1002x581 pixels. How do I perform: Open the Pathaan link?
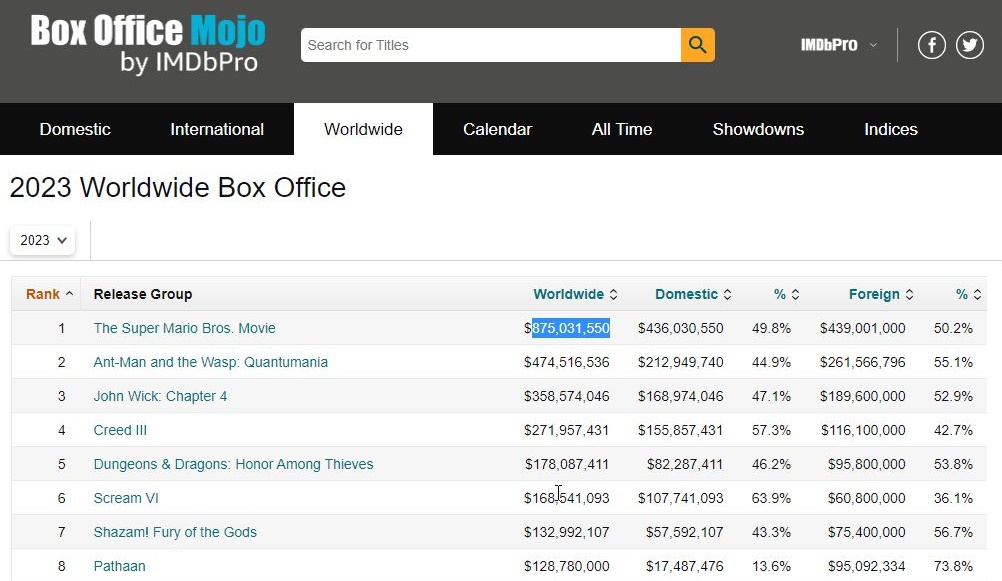[x=119, y=566]
